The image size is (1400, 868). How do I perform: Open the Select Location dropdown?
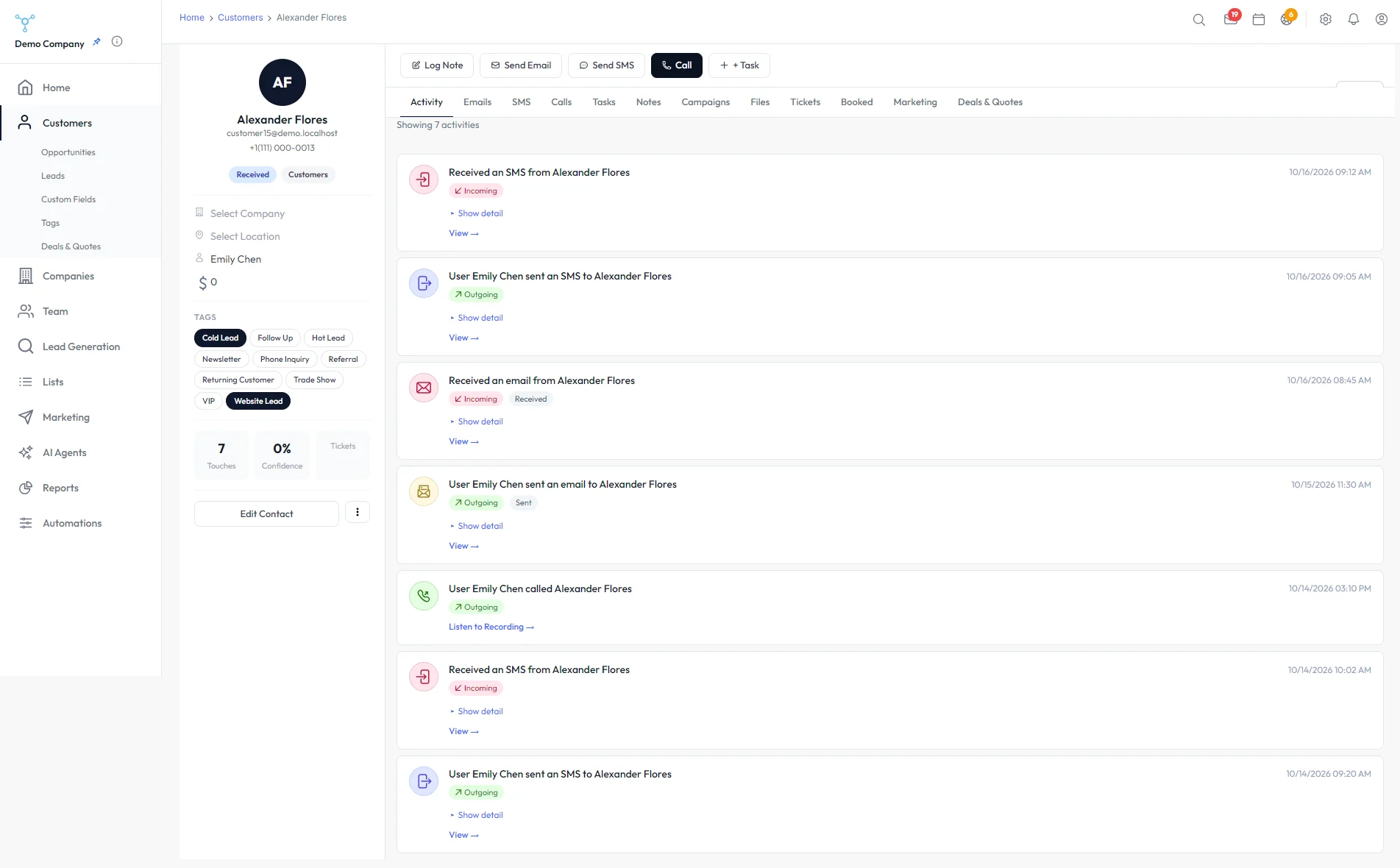245,236
